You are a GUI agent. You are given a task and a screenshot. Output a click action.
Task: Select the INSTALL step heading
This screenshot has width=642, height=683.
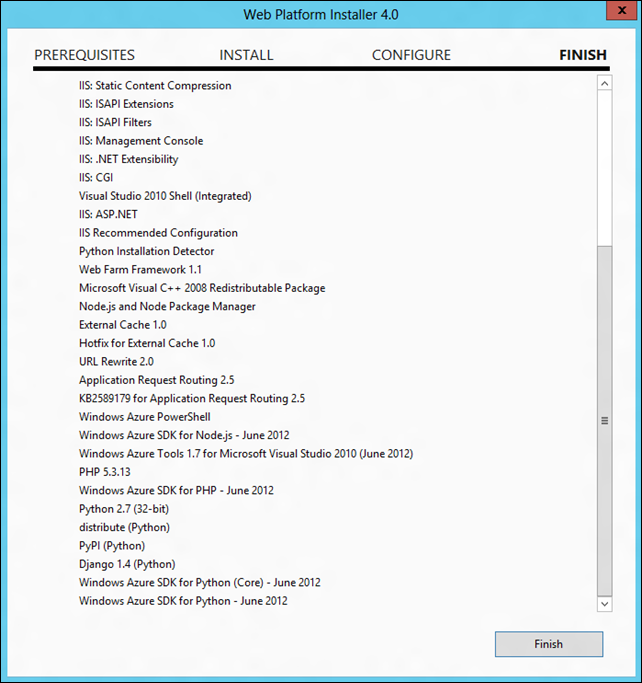(246, 55)
